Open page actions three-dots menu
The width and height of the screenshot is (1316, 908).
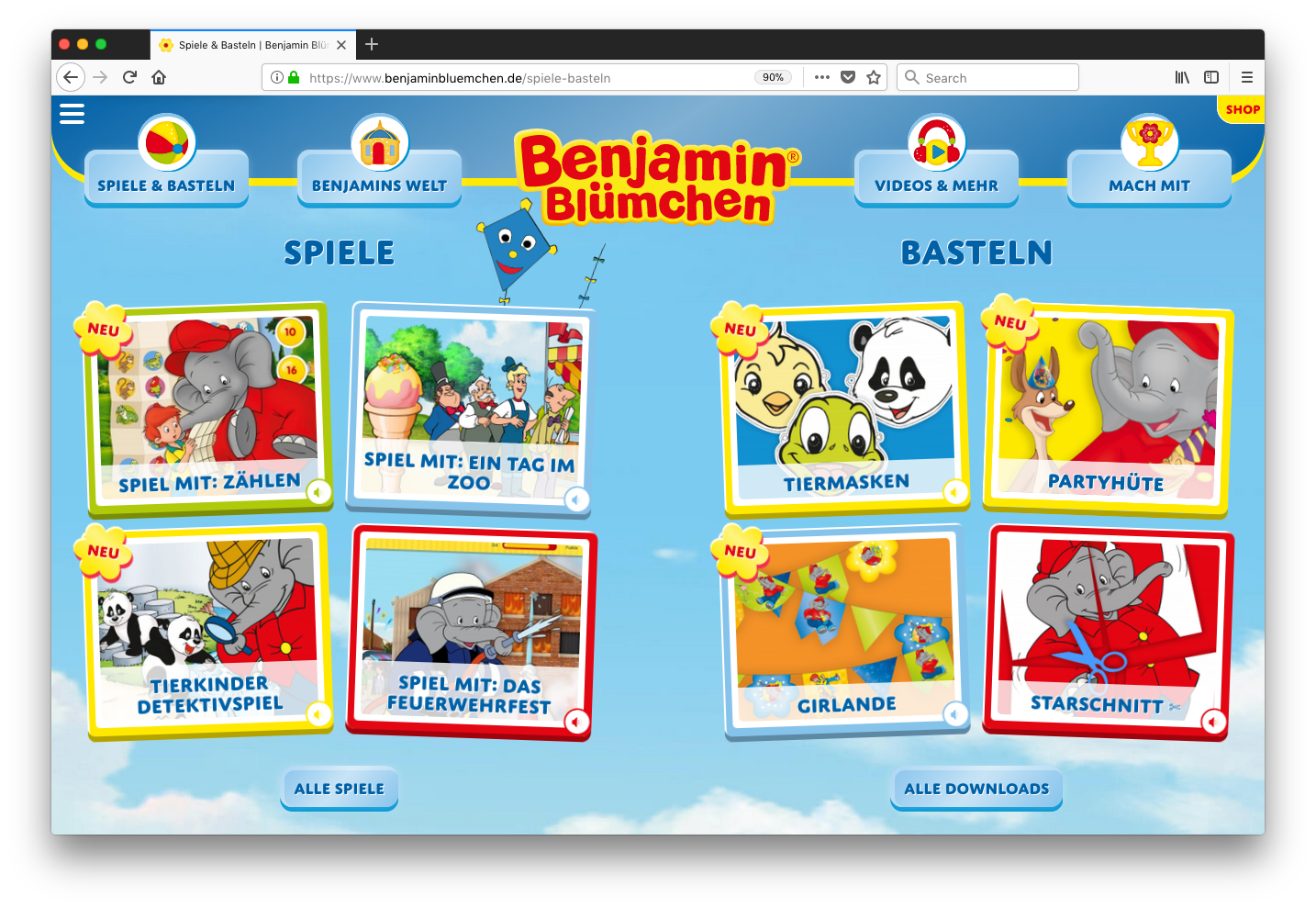pyautogui.click(x=822, y=77)
